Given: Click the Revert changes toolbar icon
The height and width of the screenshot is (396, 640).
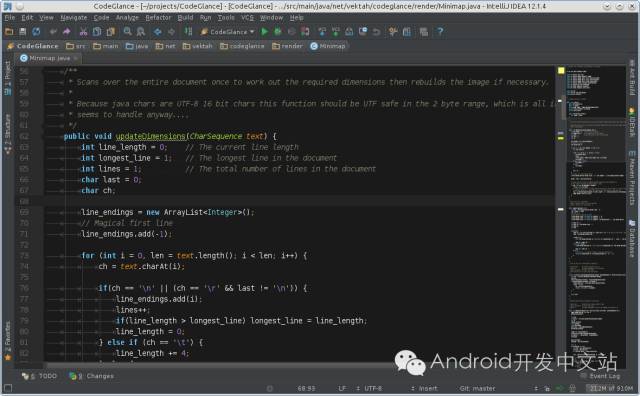Looking at the screenshot, I should point(376,31).
